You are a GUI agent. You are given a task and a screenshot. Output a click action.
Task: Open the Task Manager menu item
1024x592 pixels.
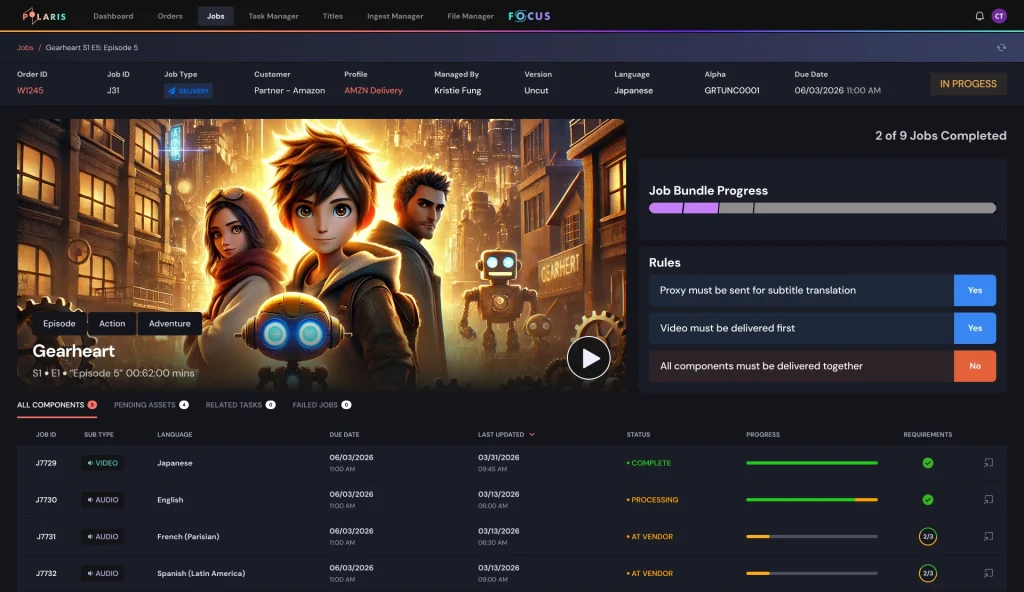click(x=273, y=16)
